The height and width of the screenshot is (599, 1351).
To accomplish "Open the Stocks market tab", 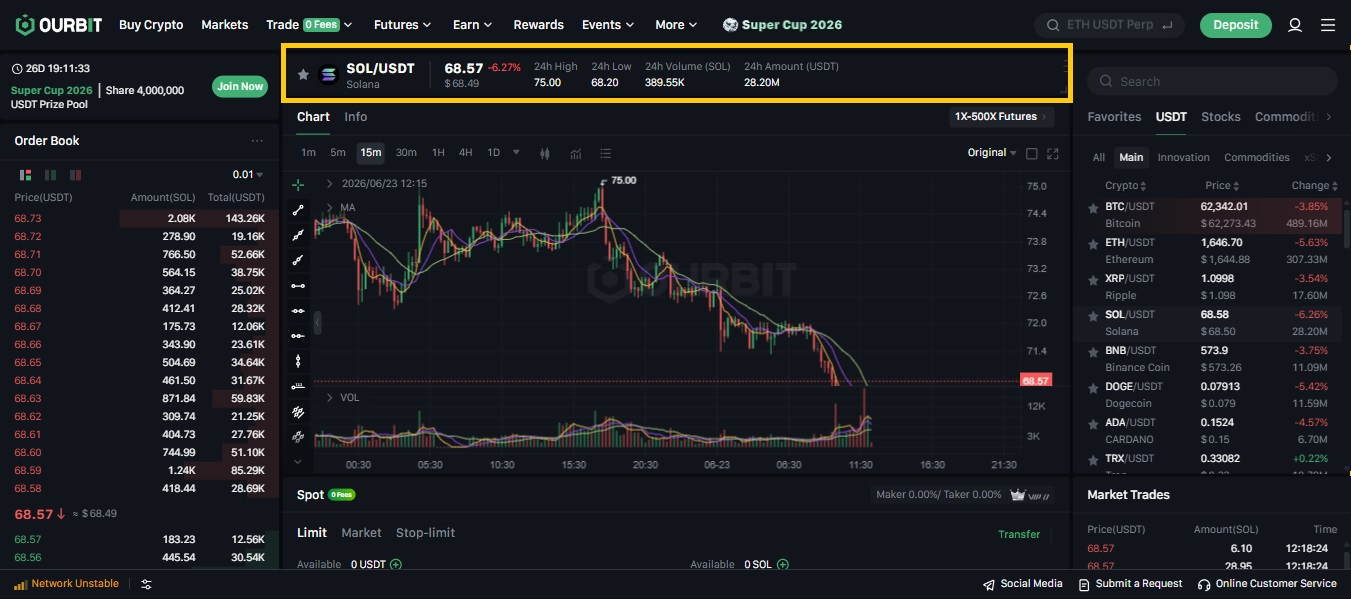I will [1220, 117].
